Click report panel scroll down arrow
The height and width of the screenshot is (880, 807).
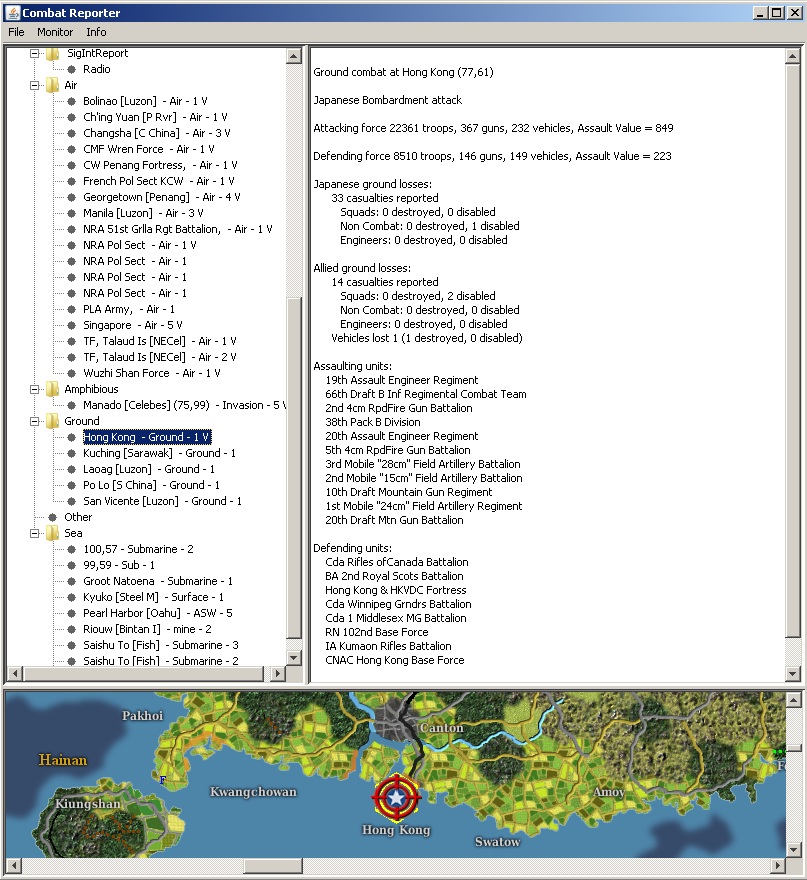click(792, 673)
